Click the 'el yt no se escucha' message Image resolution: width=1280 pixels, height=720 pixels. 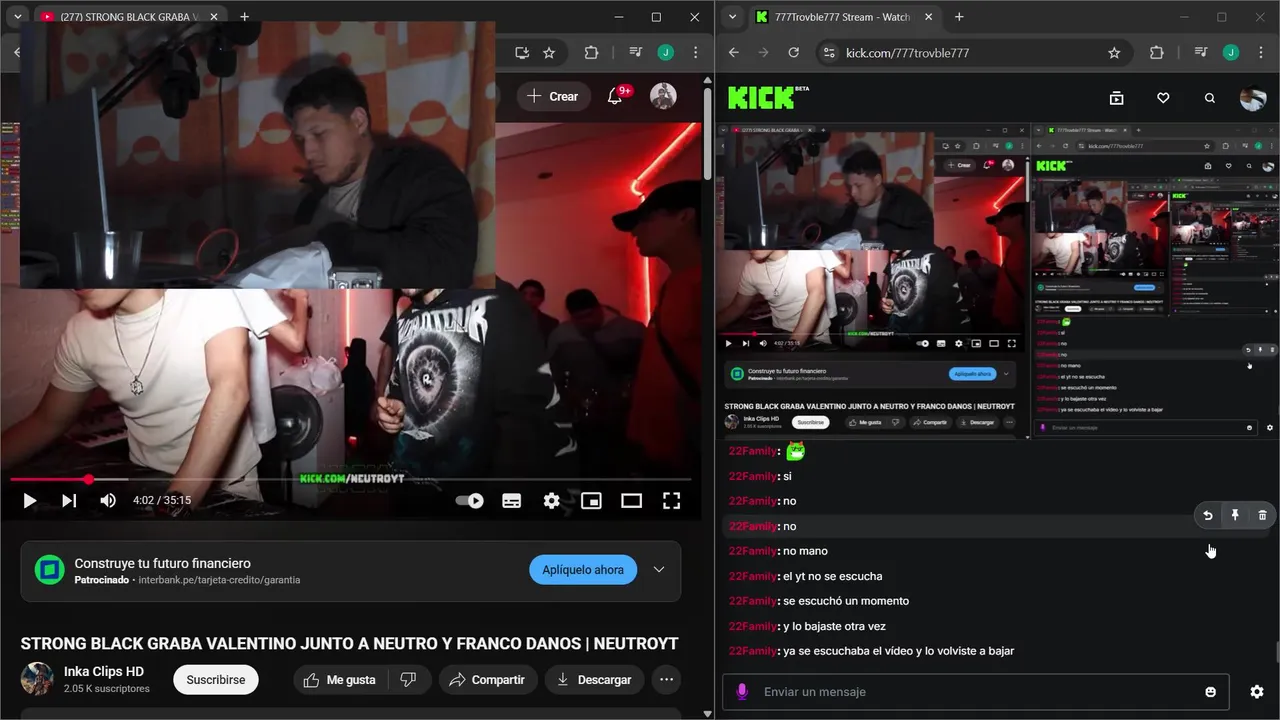(x=832, y=576)
